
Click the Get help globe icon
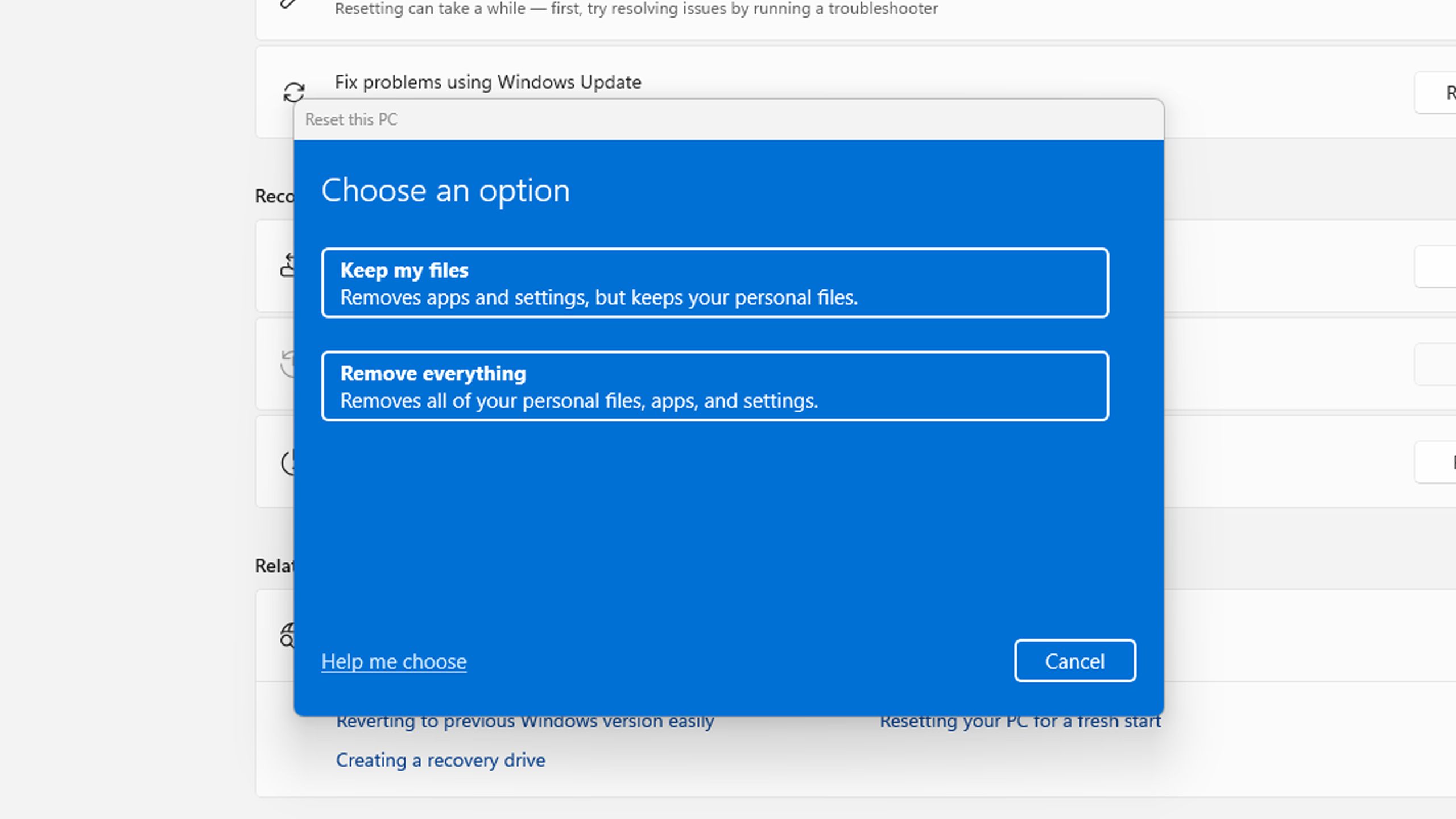(x=288, y=635)
